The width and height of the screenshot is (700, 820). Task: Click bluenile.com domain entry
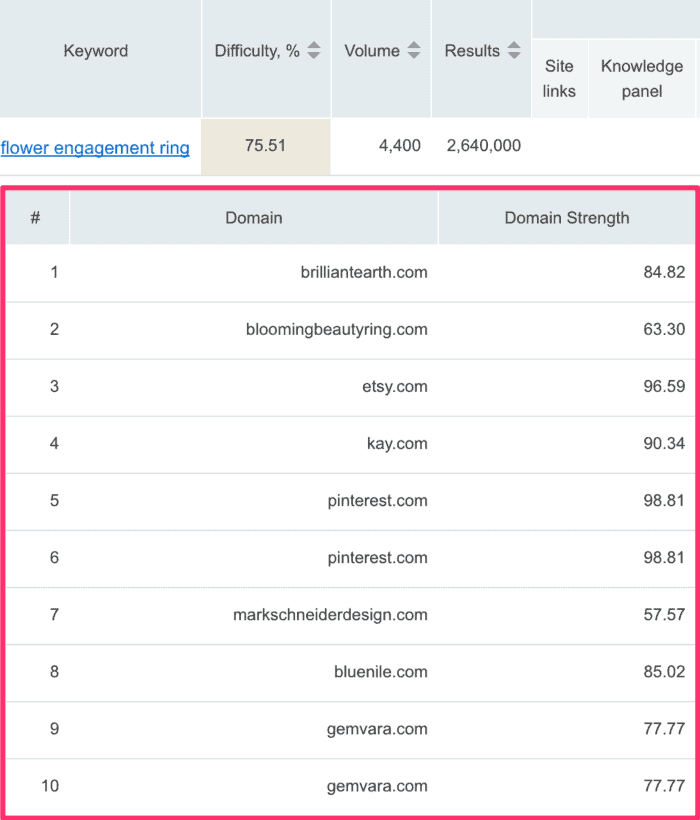tap(381, 672)
